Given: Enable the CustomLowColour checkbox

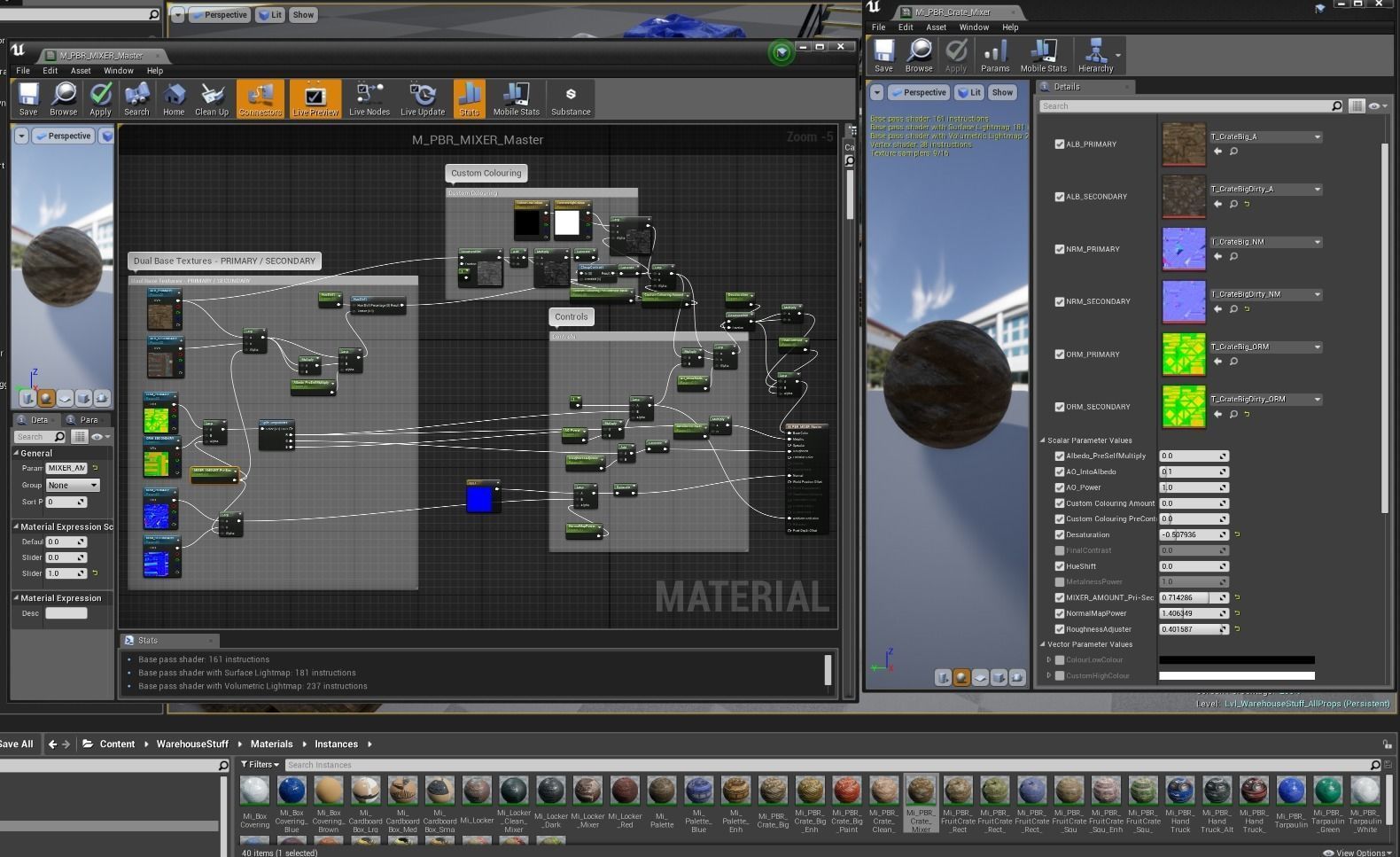Looking at the screenshot, I should click(1060, 660).
